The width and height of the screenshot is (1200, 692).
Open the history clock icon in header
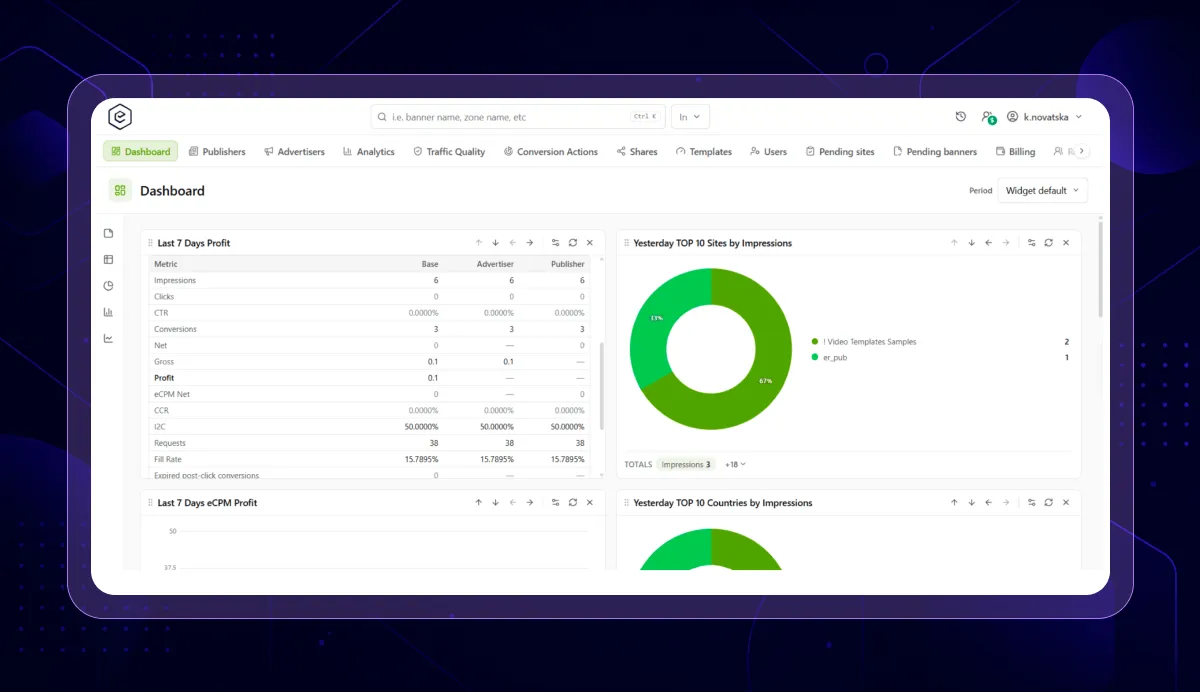tap(961, 117)
